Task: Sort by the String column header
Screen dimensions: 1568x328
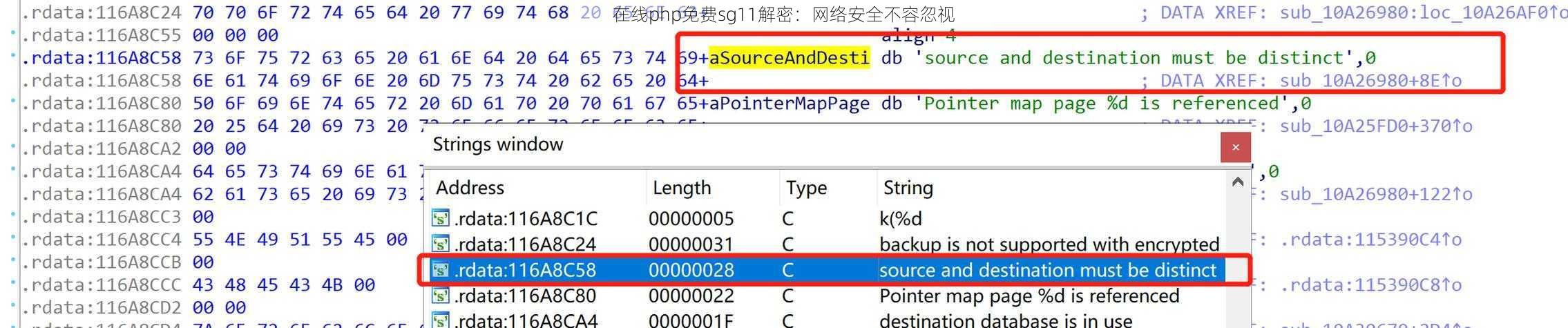Action: coord(1050,188)
